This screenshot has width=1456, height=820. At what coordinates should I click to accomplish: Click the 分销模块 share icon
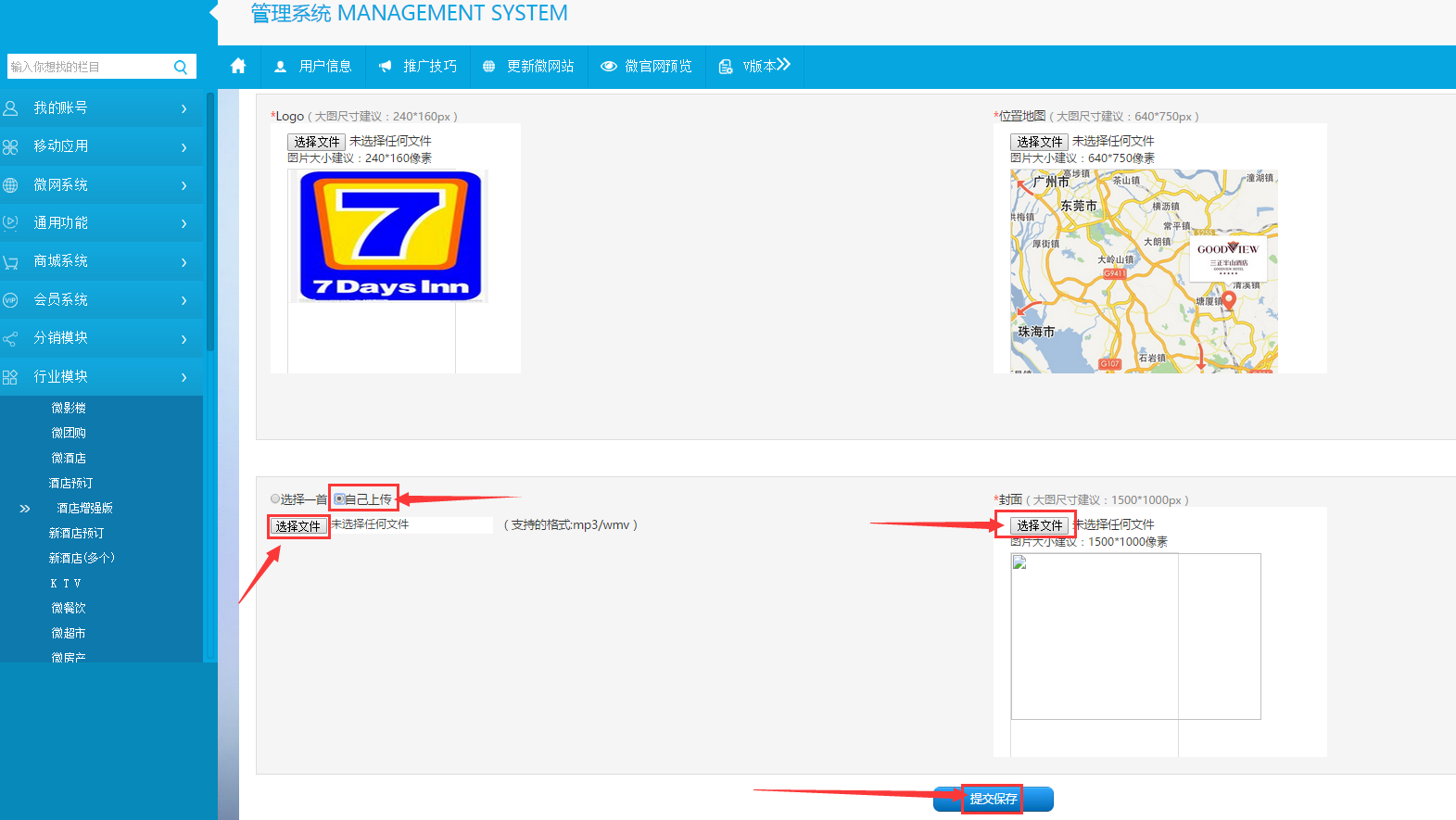11,339
